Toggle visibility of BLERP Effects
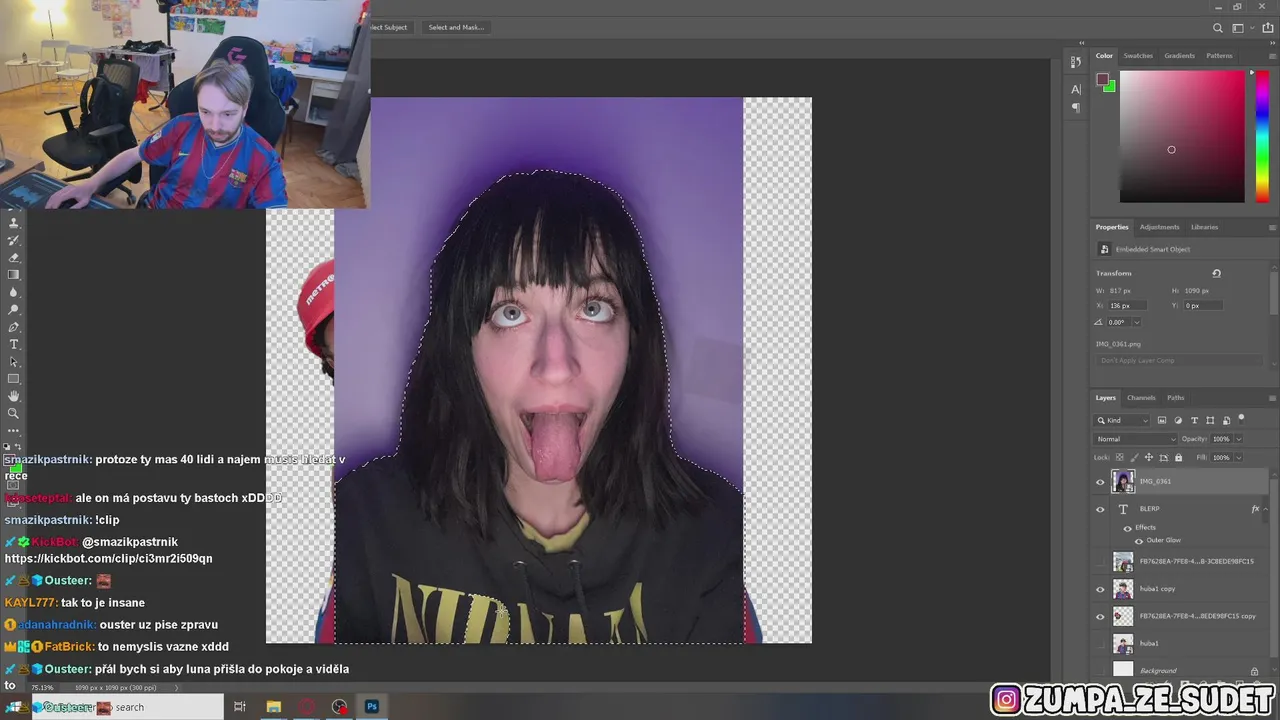Screen dimensions: 1280x720 (1128, 528)
